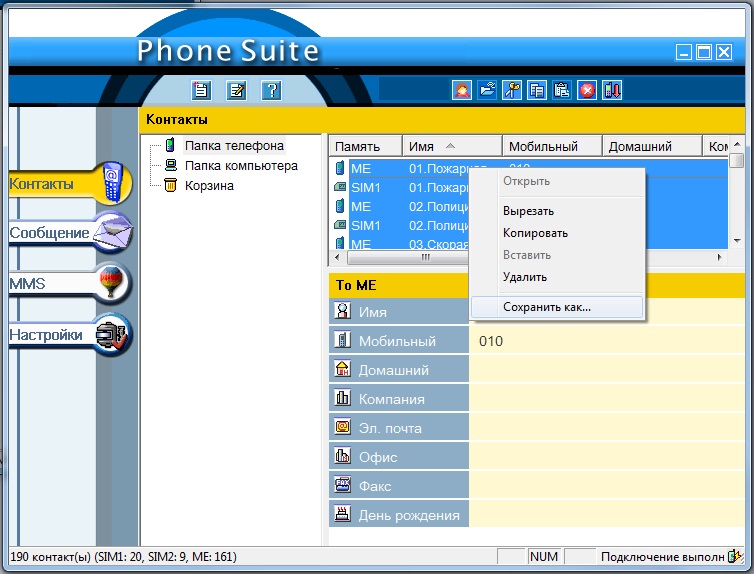Click the red delete icon in toolbar
This screenshot has width=754, height=574.
tap(587, 90)
